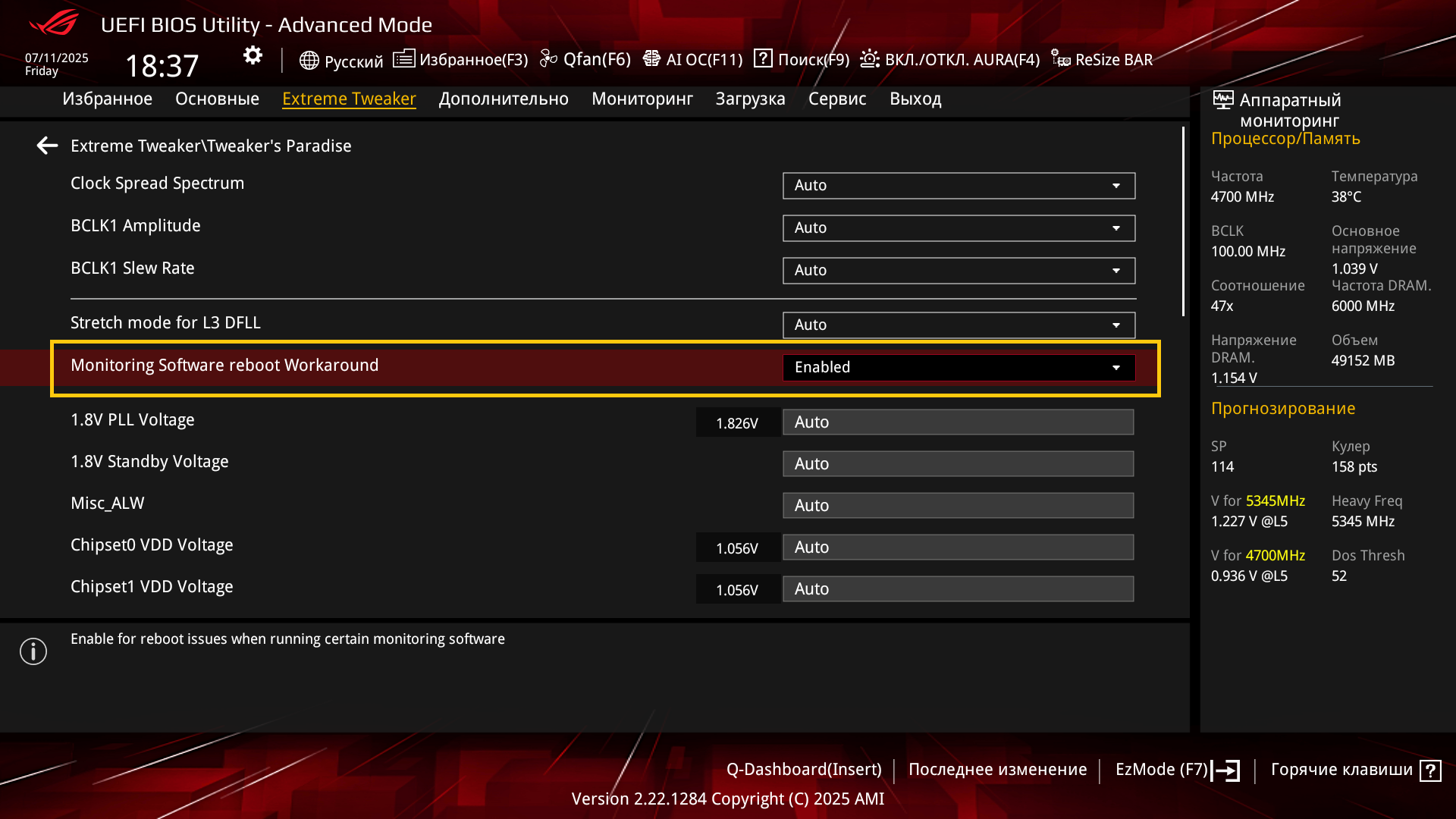
Task: Switch to EzMode via F7 button
Action: point(1177,770)
